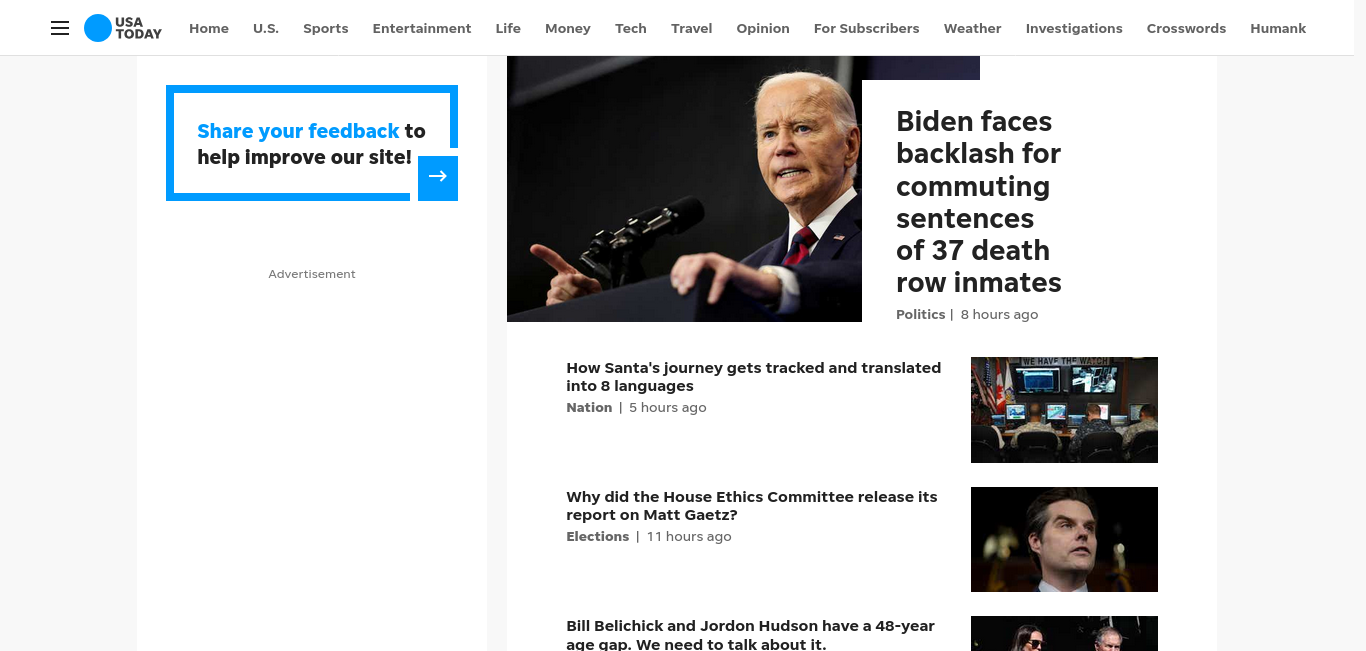The image size is (1366, 651).
Task: Click the USA Today logo
Action: (x=123, y=28)
